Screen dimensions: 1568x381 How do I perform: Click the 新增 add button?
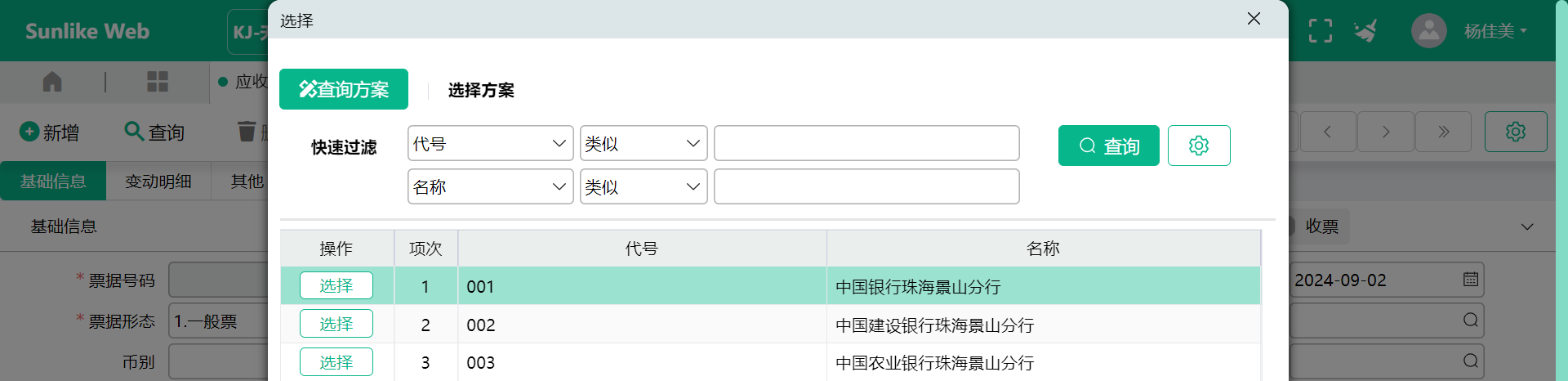50,132
